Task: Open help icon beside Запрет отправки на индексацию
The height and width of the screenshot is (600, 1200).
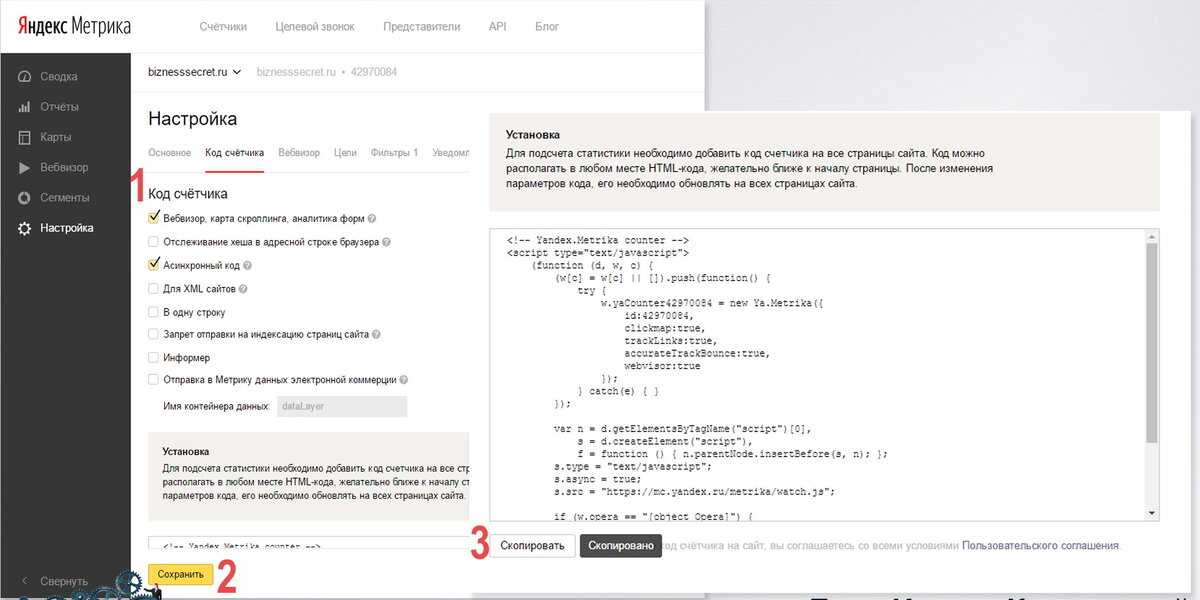Action: point(376,335)
